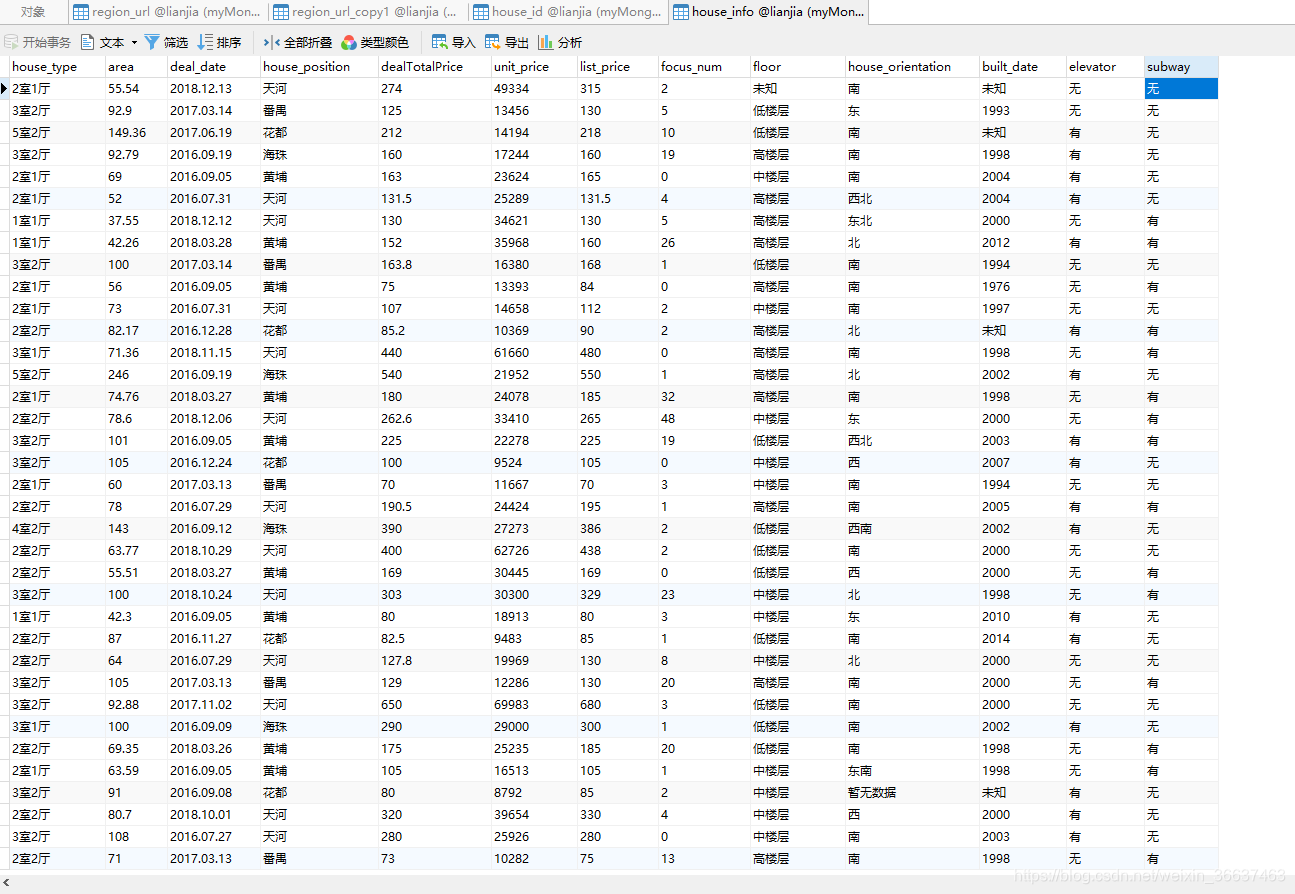Screen dimensions: 1295x894
Task: Select the area cell 149.36
Action: 136,133
